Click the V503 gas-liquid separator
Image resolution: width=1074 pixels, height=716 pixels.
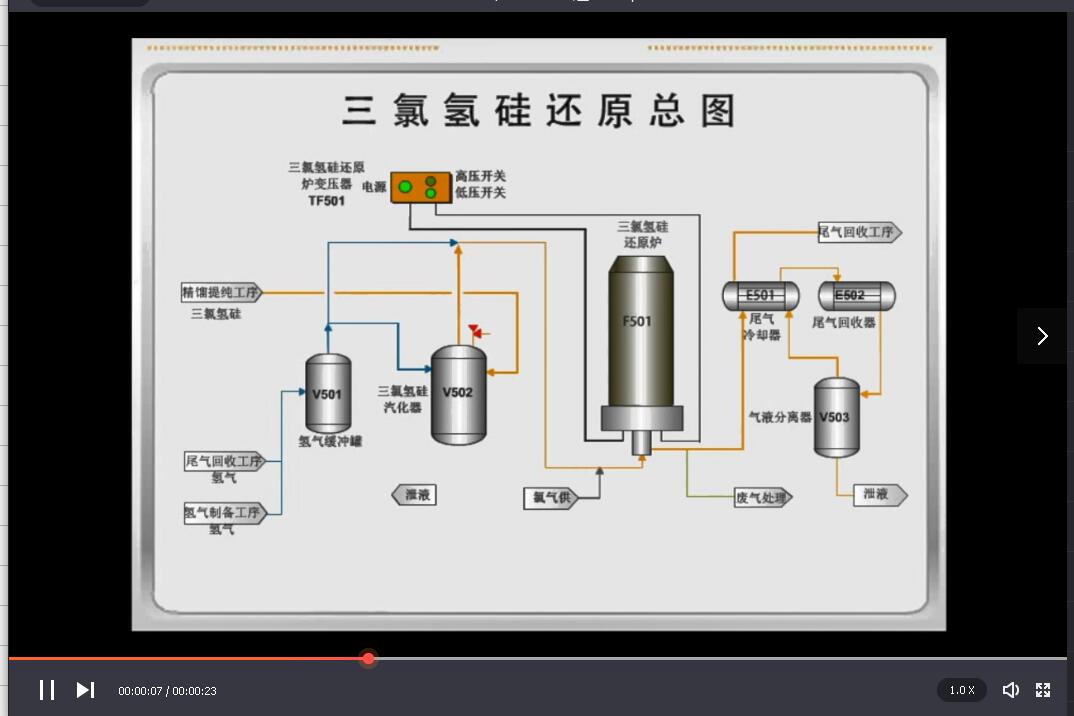836,417
